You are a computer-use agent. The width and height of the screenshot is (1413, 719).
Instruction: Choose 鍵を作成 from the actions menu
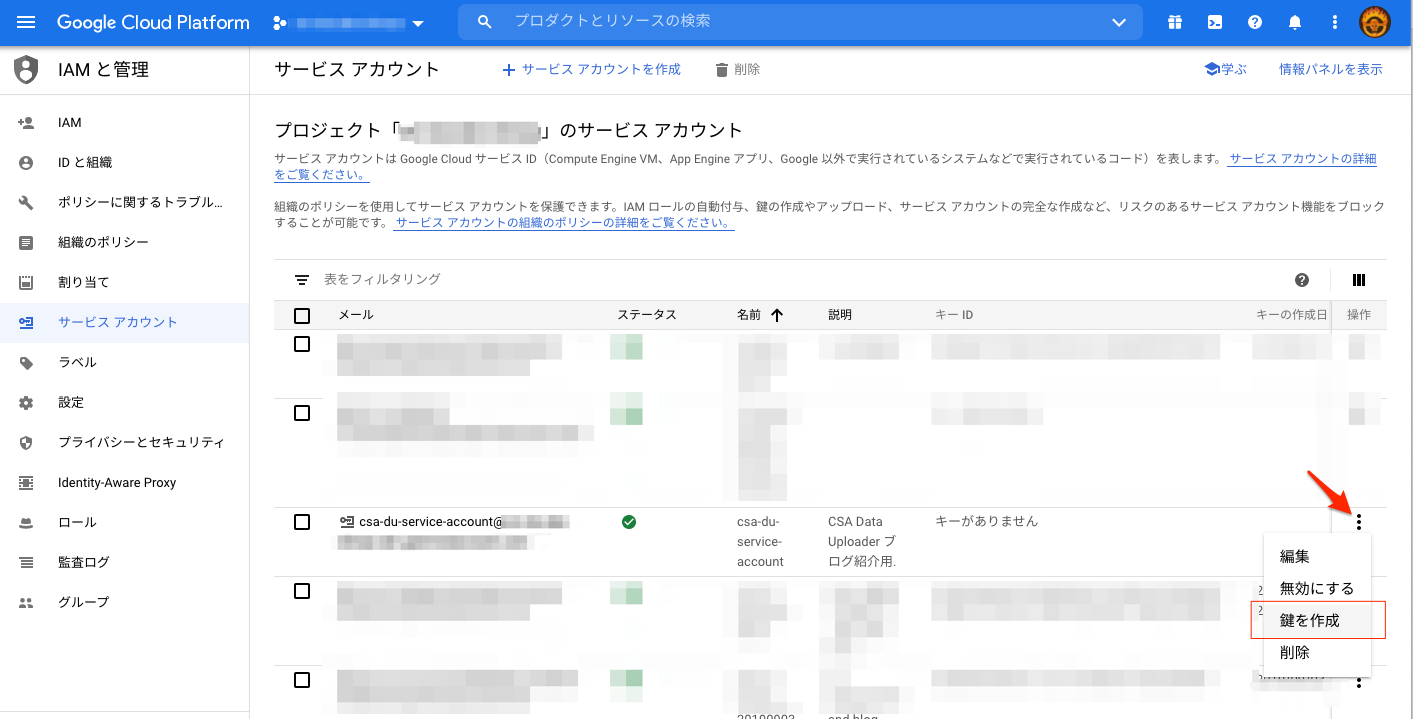(1317, 620)
